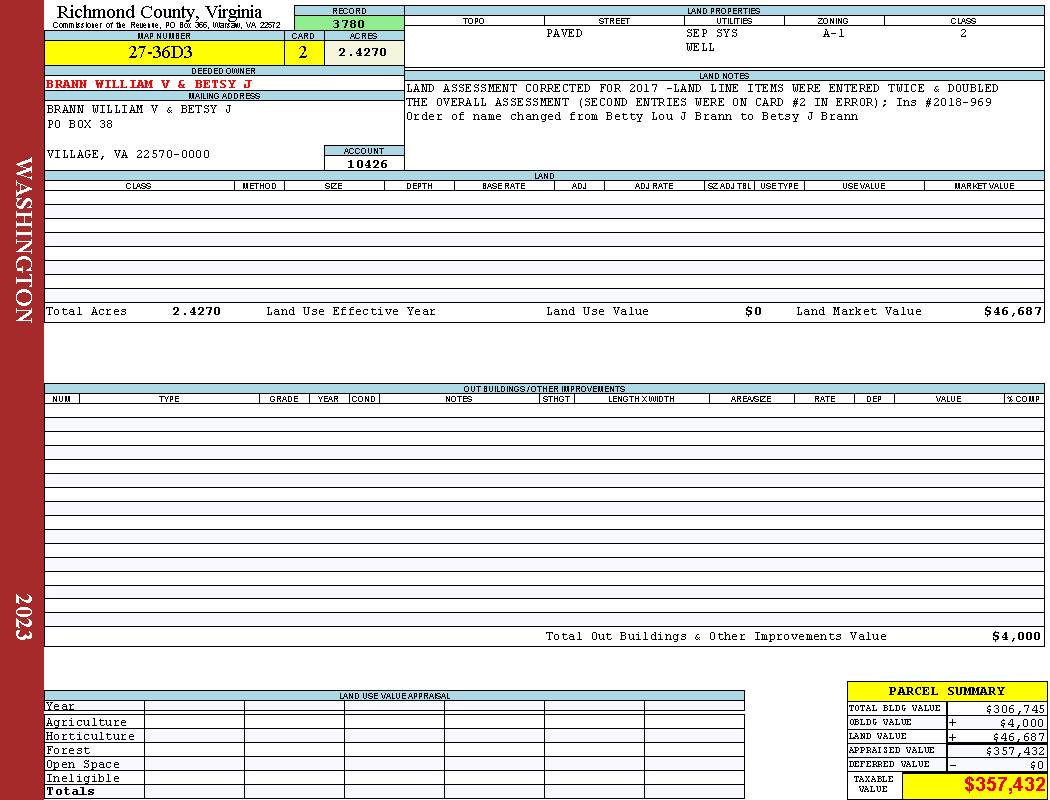
Task: Click the % COMP column header
Action: pos(1023,399)
